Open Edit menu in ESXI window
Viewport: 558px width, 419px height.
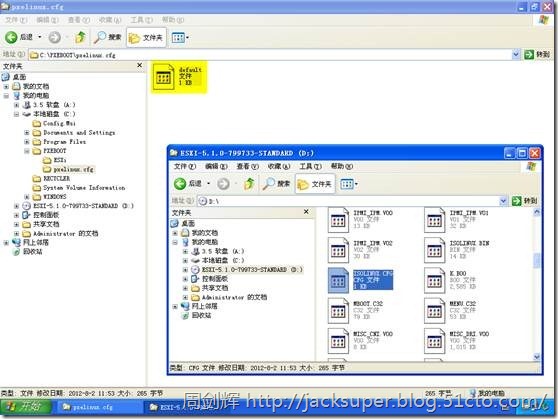coord(216,166)
